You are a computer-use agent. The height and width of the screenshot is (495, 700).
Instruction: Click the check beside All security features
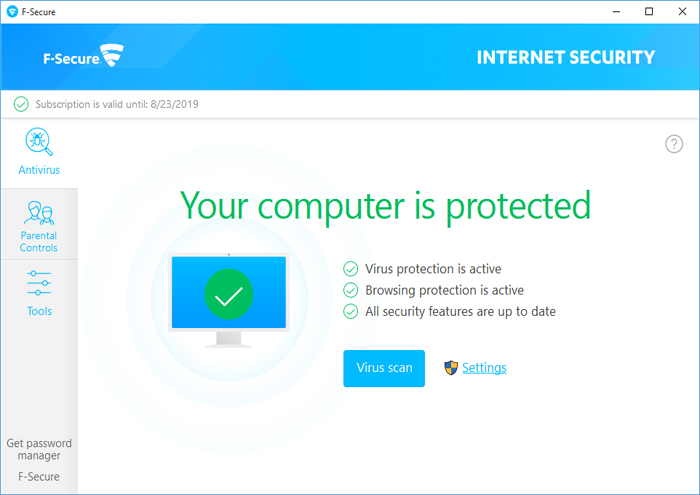pos(351,311)
